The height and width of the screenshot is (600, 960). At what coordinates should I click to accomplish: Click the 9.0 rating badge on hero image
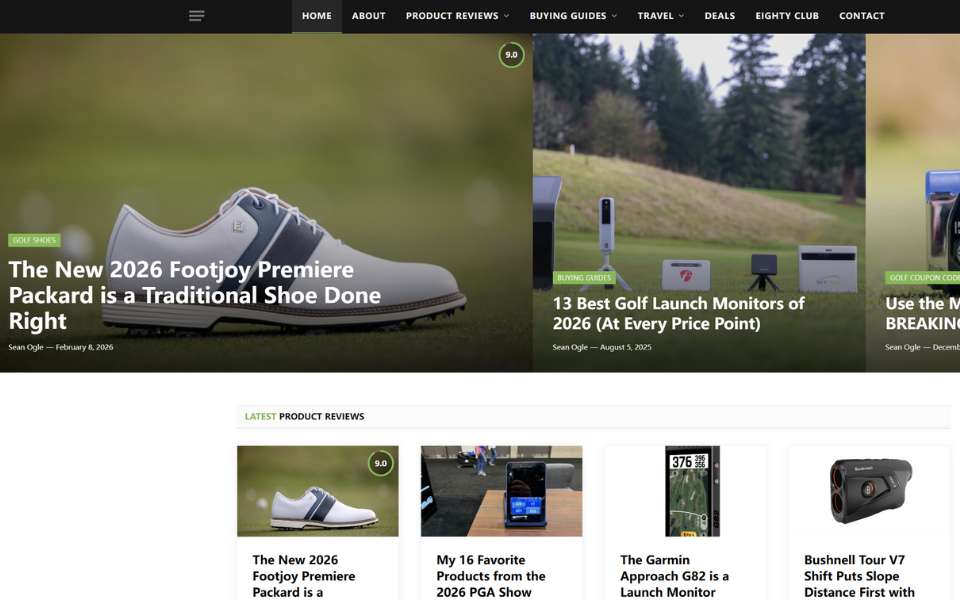[x=511, y=55]
